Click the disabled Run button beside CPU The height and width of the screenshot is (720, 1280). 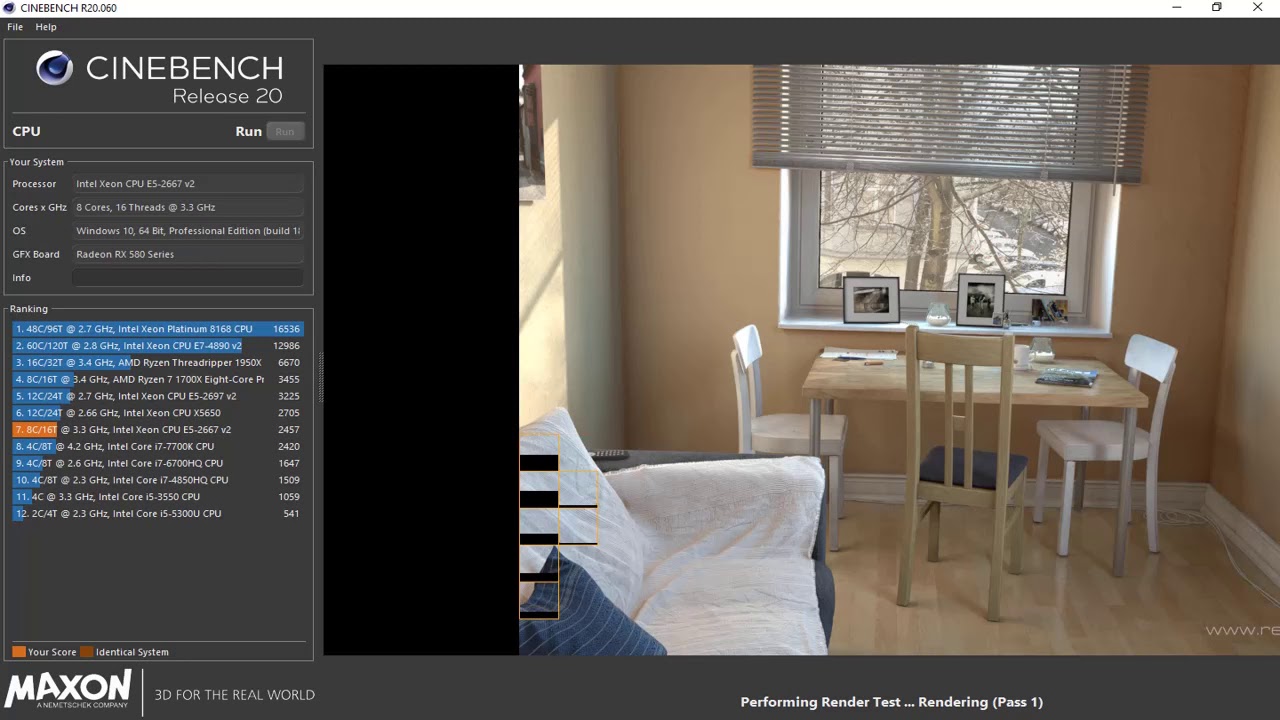coord(285,131)
